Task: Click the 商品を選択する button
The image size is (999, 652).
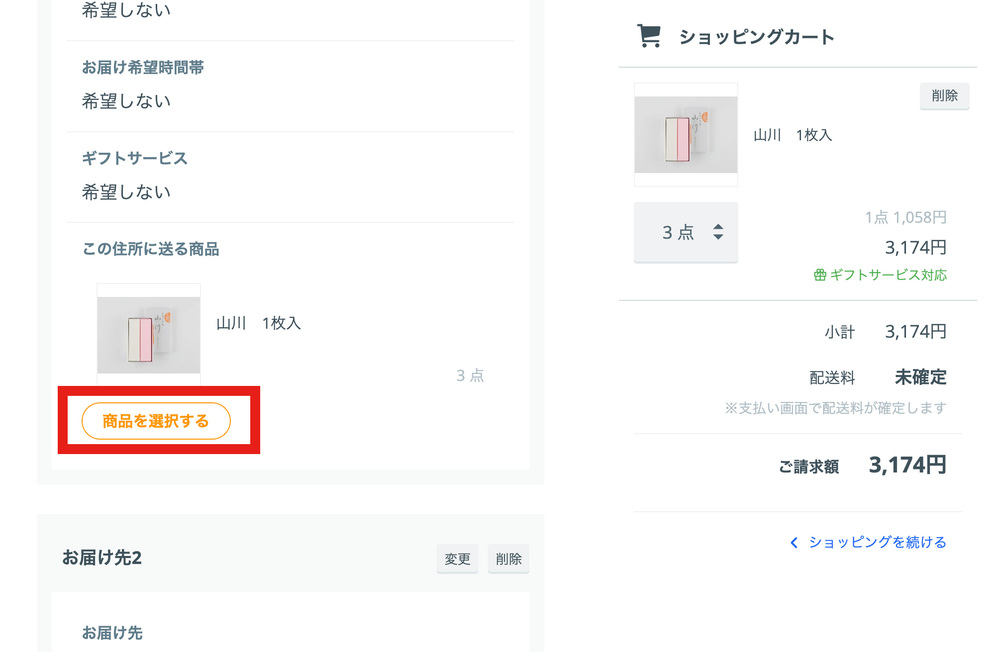Action: (x=156, y=421)
